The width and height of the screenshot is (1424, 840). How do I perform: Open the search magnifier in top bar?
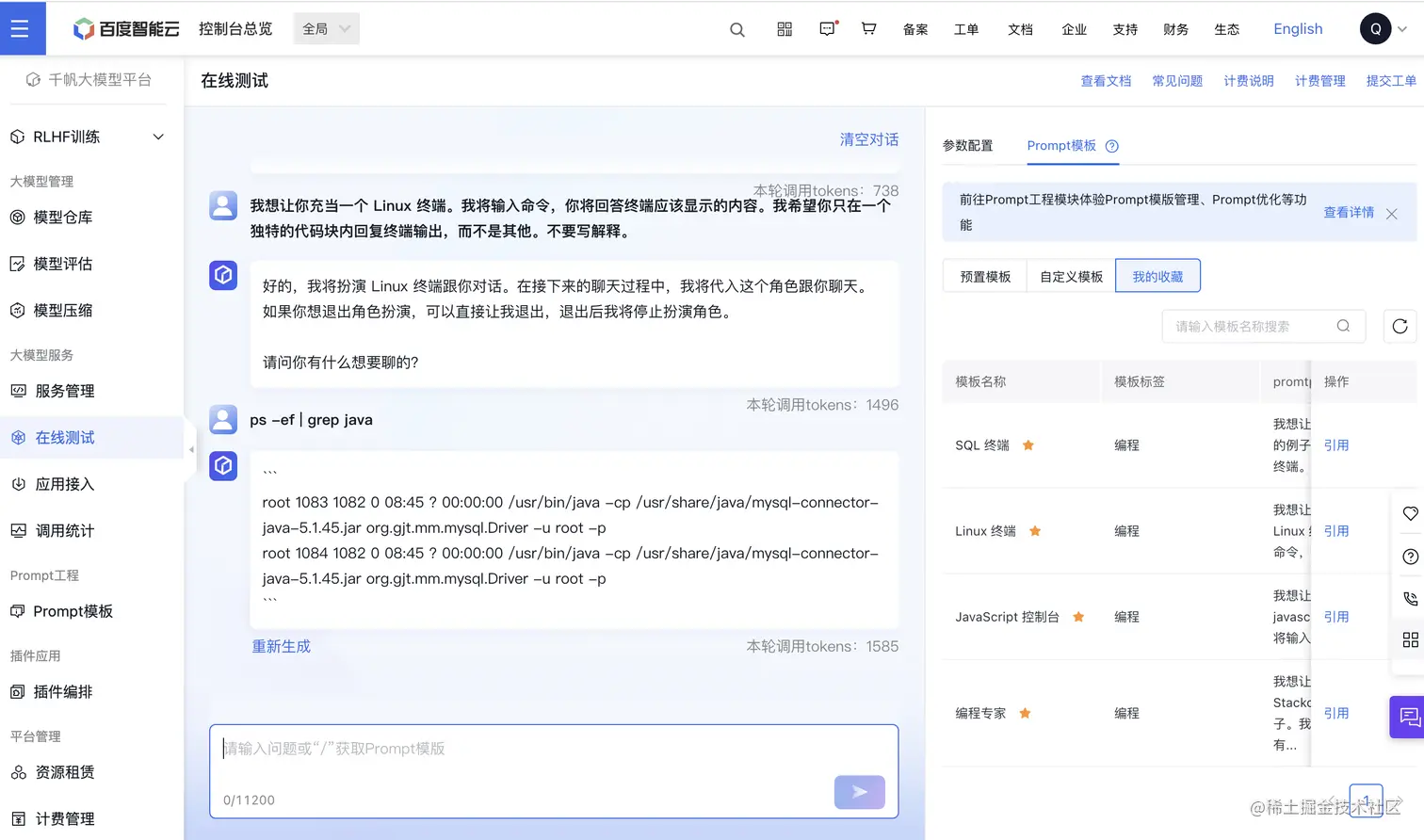(737, 29)
